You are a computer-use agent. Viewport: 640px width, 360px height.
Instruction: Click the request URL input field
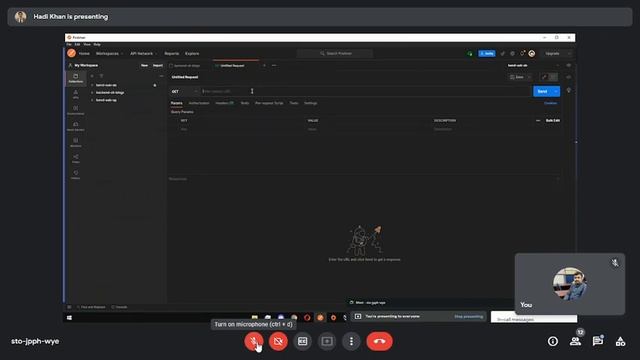tap(365, 91)
